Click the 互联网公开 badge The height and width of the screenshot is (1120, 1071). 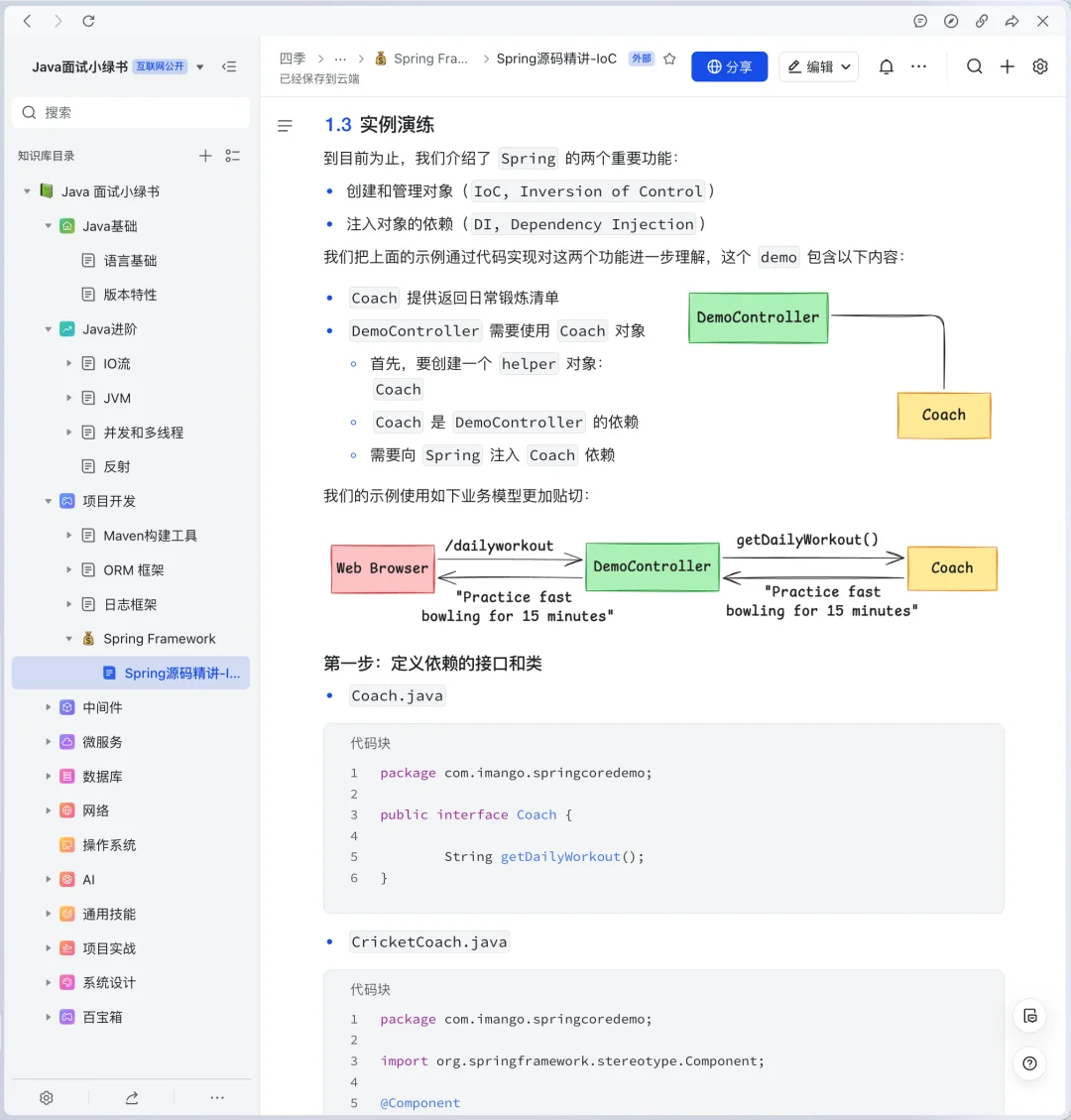(161, 66)
